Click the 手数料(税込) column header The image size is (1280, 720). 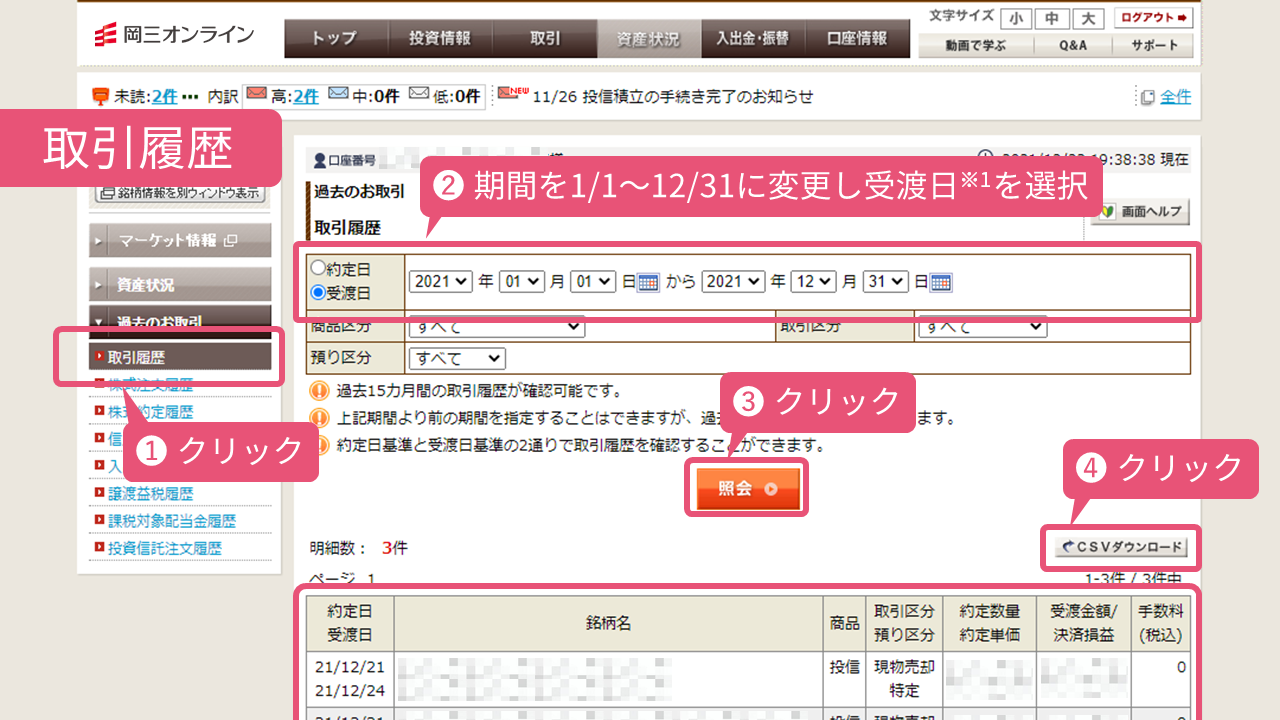tap(1161, 623)
